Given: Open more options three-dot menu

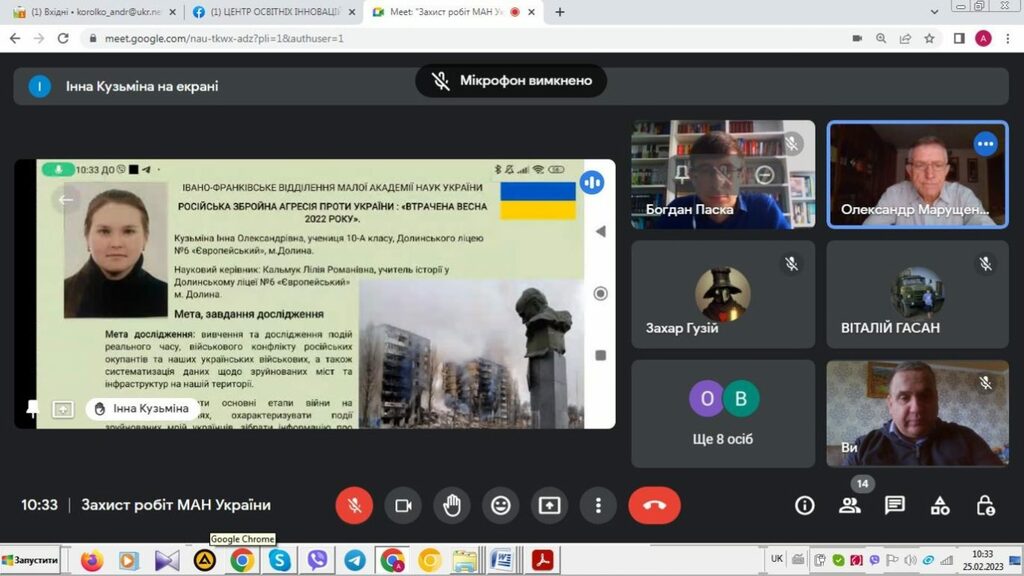Looking at the screenshot, I should [x=598, y=505].
